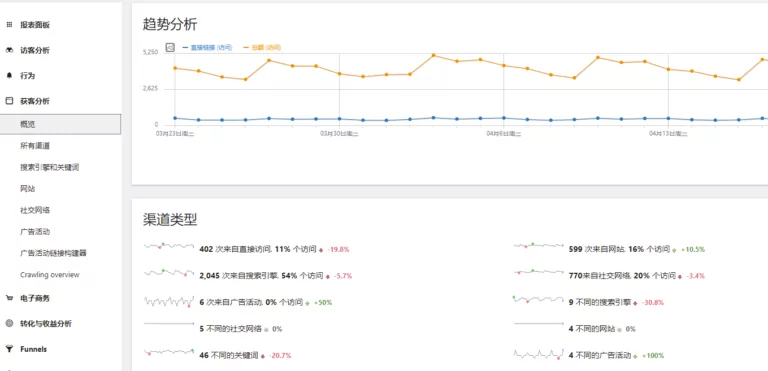Screen dimensions: 768x371
Task: Click the -19.8% evolution value
Action: pos(338,249)
